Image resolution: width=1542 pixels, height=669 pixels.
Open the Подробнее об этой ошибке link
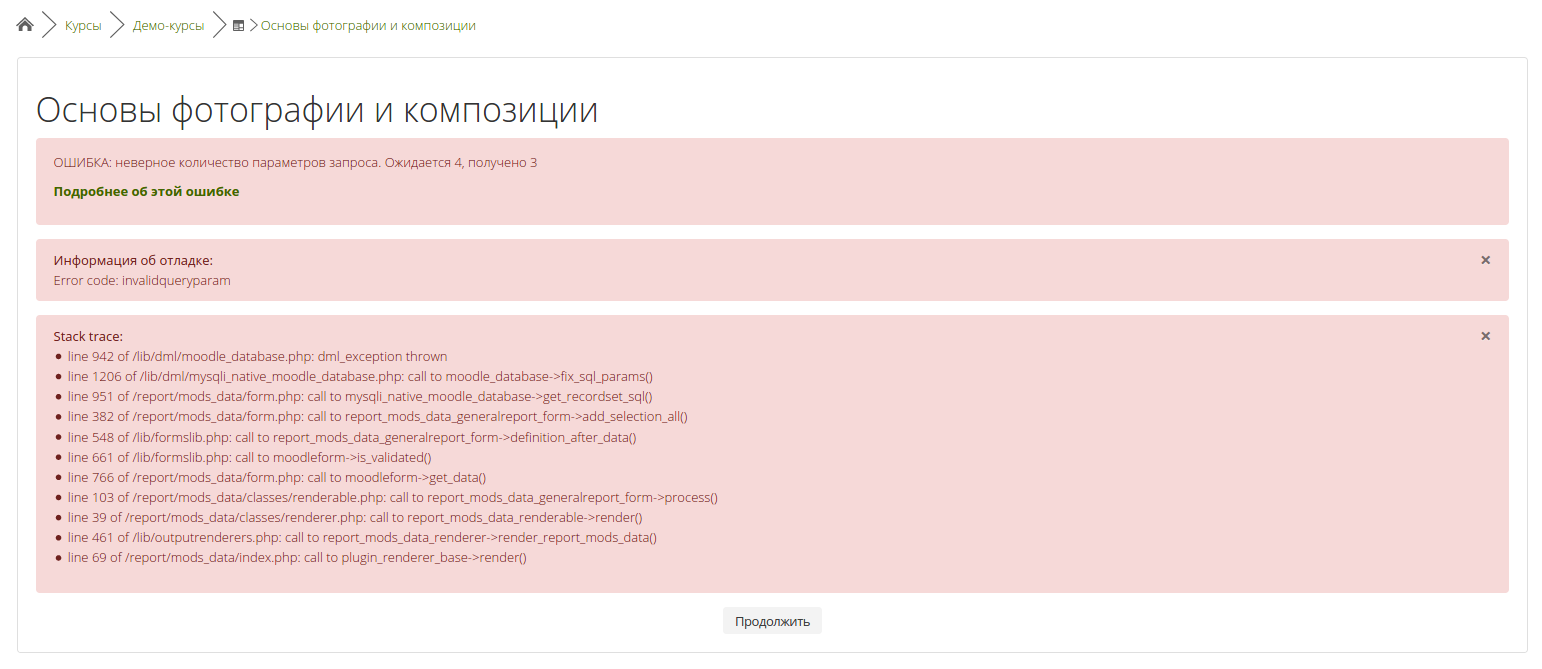point(146,192)
